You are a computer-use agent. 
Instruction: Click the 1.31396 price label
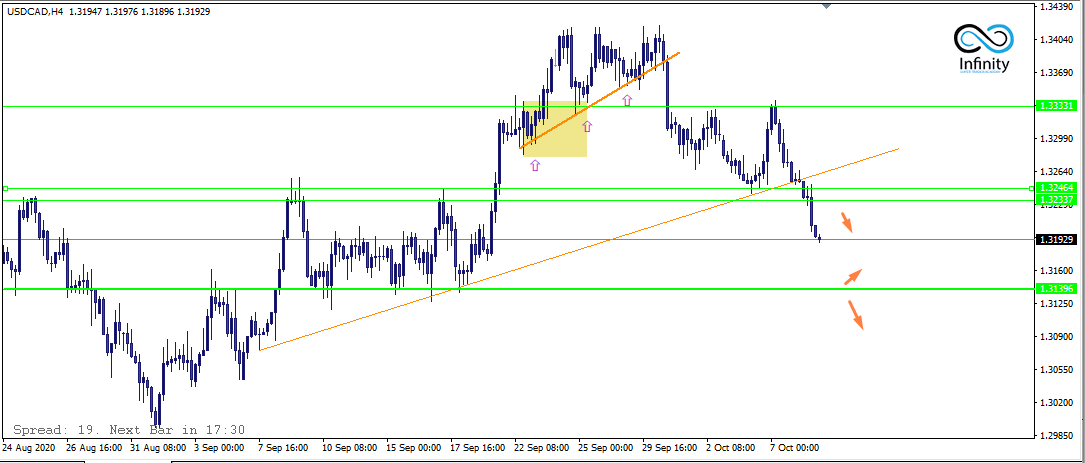click(1056, 289)
